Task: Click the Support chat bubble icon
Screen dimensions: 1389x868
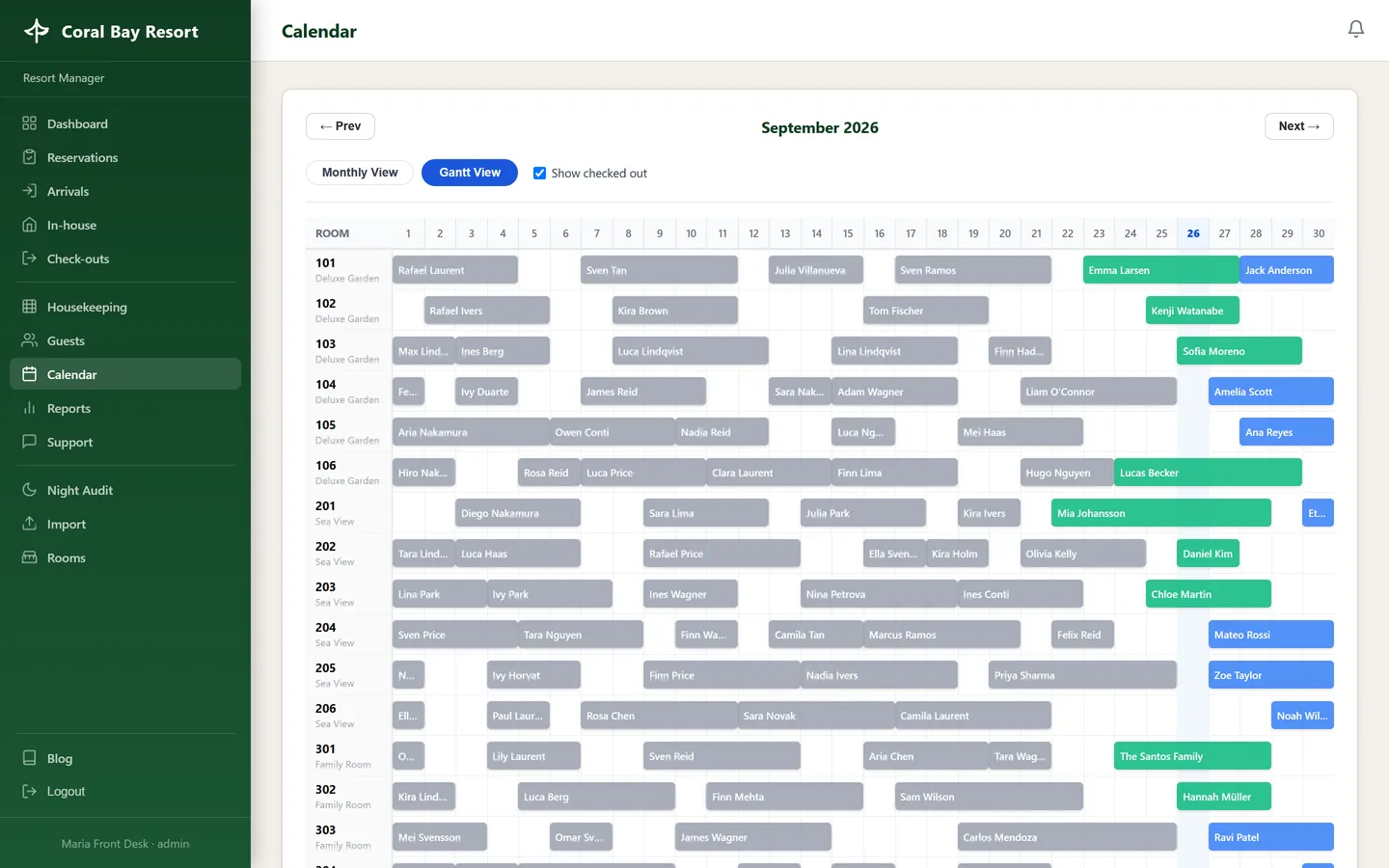Action: click(29, 442)
